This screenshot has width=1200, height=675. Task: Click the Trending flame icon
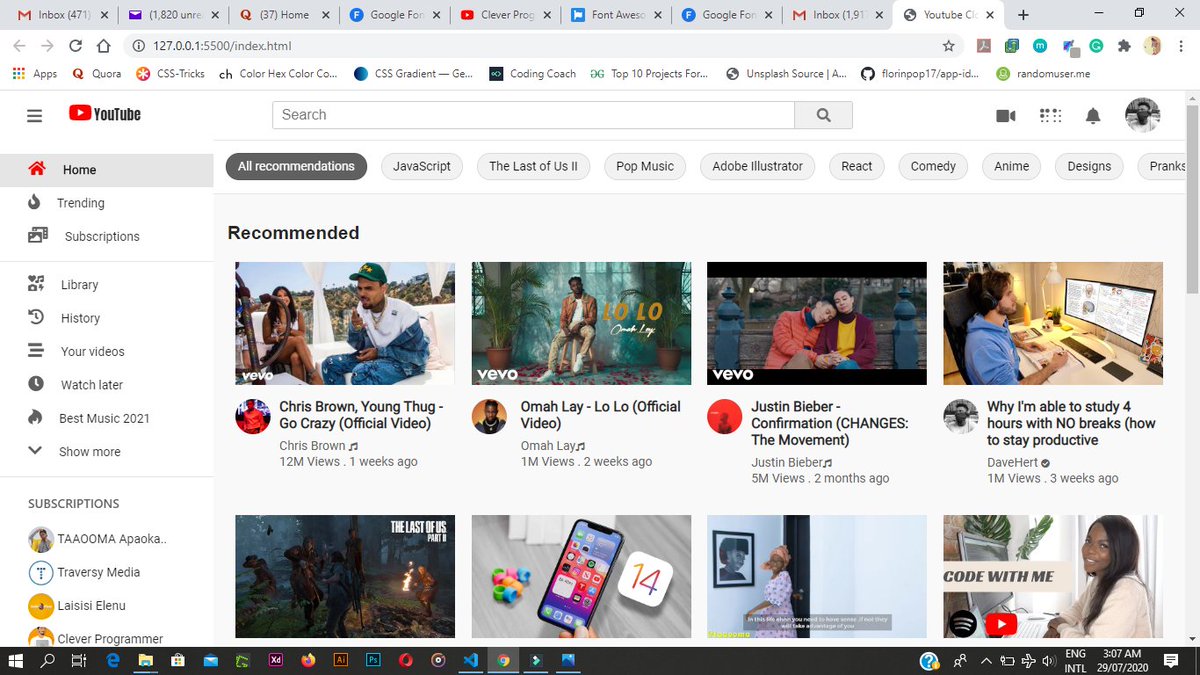click(x=35, y=202)
